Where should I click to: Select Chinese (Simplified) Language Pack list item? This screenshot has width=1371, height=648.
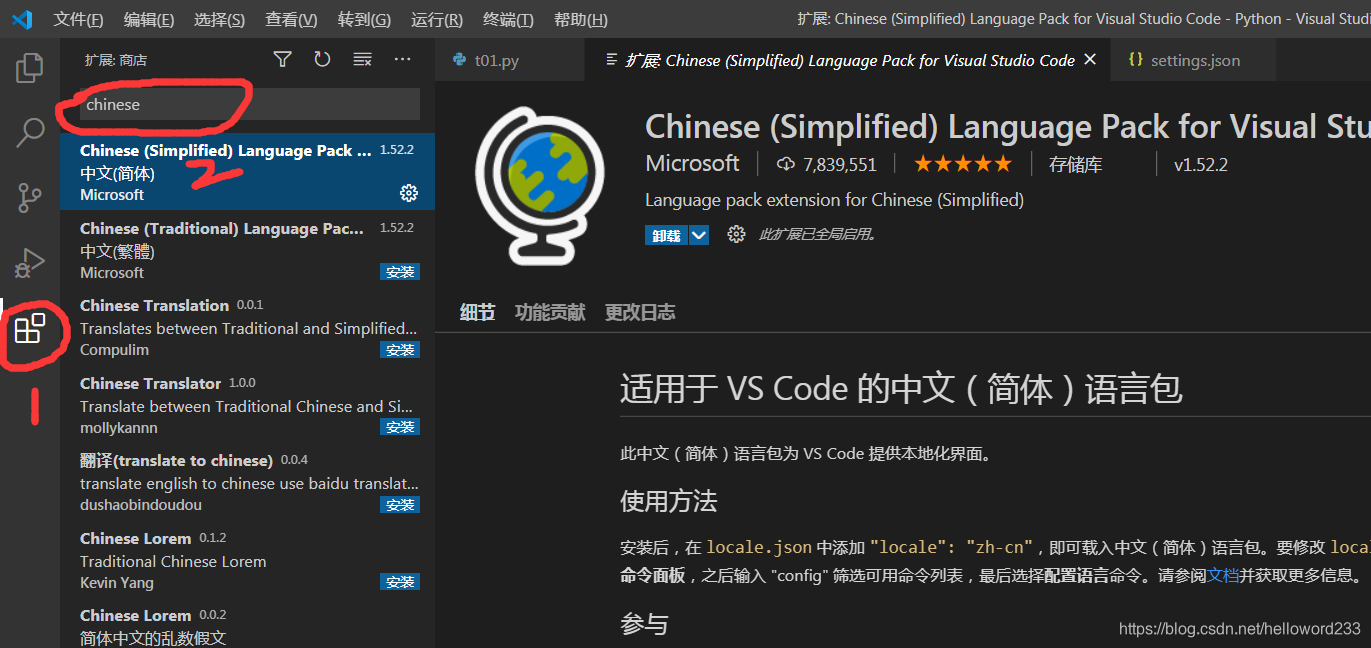coord(247,172)
